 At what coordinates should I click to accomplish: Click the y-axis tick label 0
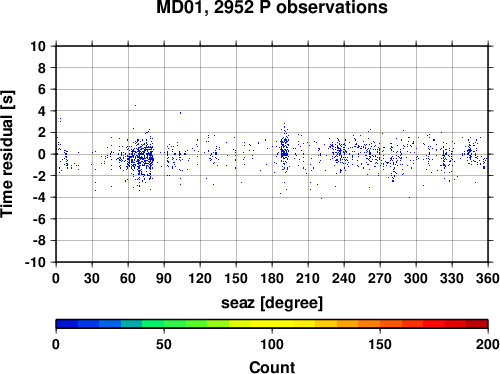pos(42,154)
